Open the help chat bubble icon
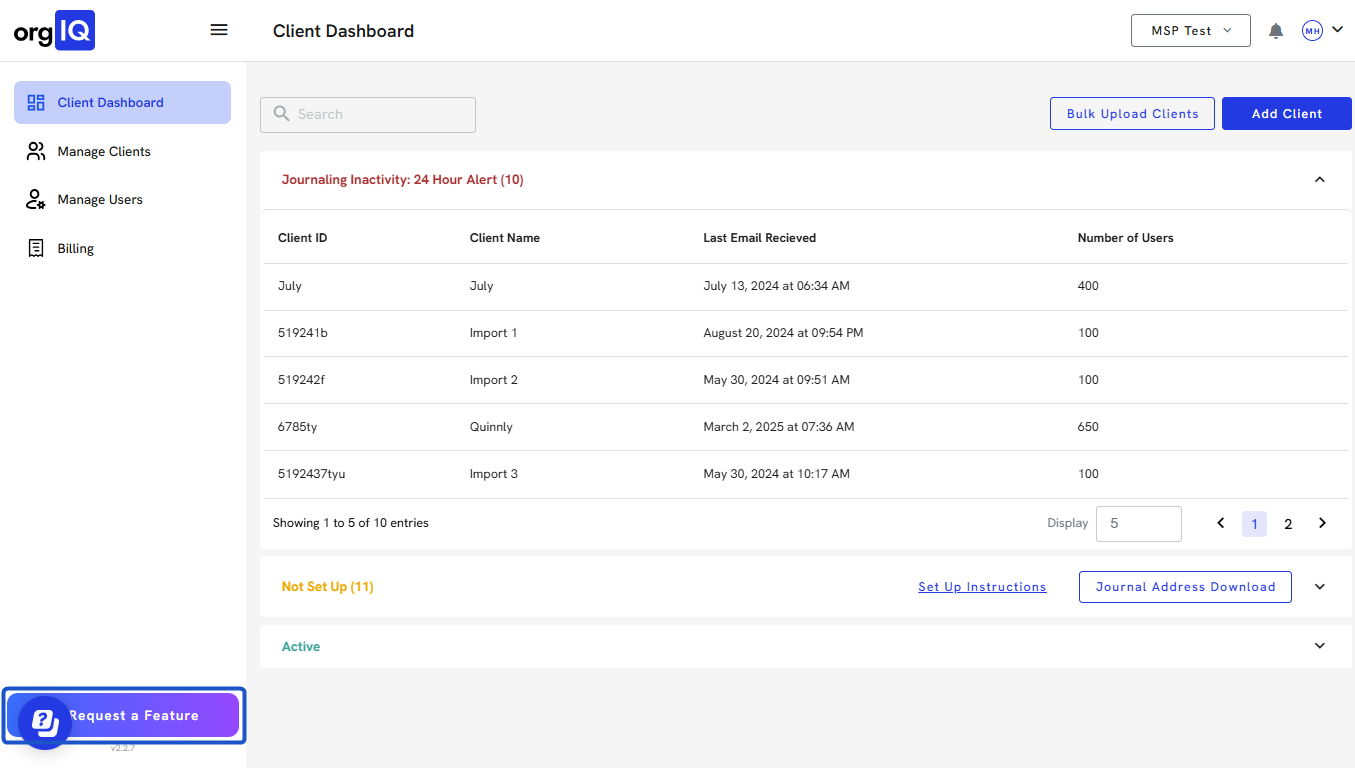The width and height of the screenshot is (1355, 768). tap(44, 721)
